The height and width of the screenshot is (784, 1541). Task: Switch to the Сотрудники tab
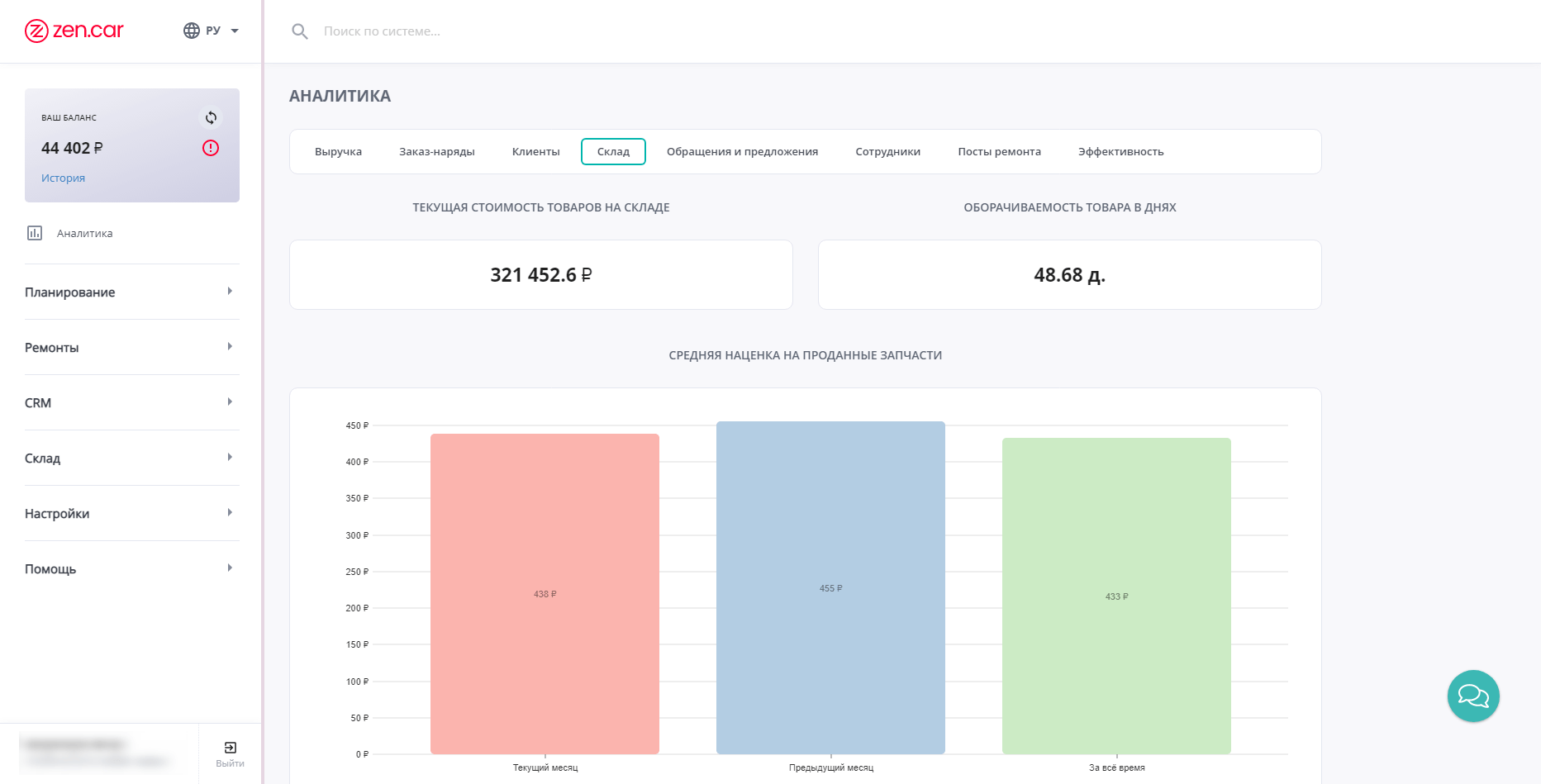(887, 152)
